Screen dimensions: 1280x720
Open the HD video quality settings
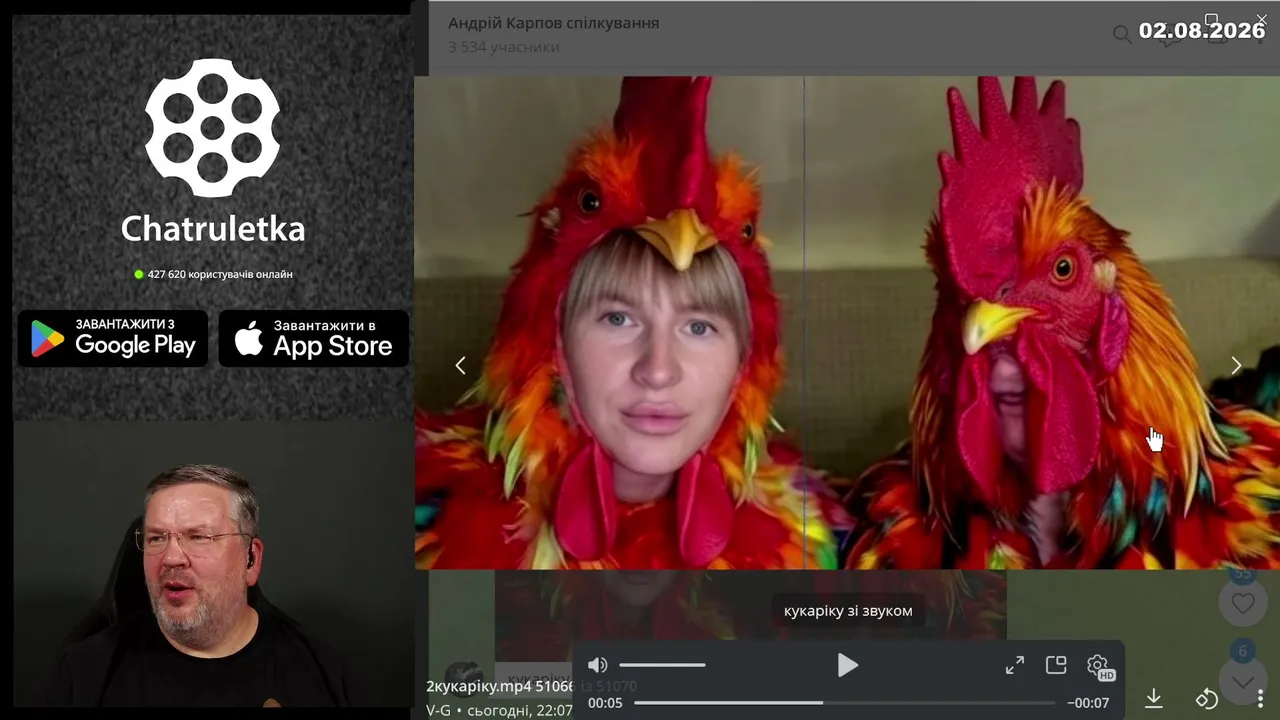[x=1099, y=667]
